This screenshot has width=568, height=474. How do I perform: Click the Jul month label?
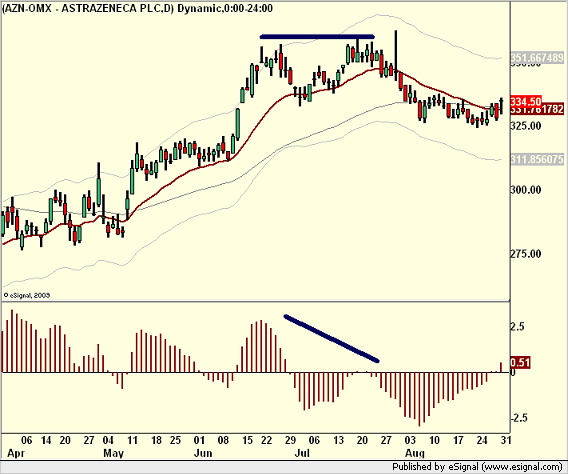pyautogui.click(x=302, y=453)
